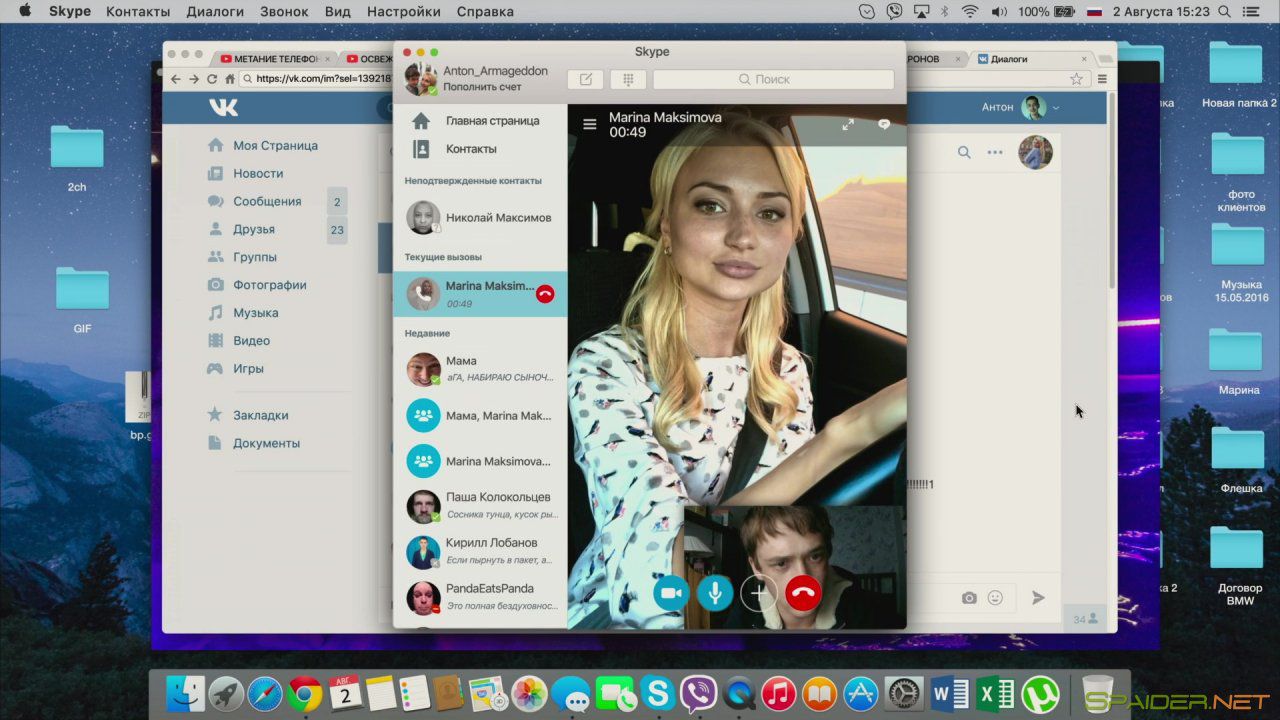End call from Marina Maksimova list entry
Viewport: 1280px width, 720px height.
(545, 294)
